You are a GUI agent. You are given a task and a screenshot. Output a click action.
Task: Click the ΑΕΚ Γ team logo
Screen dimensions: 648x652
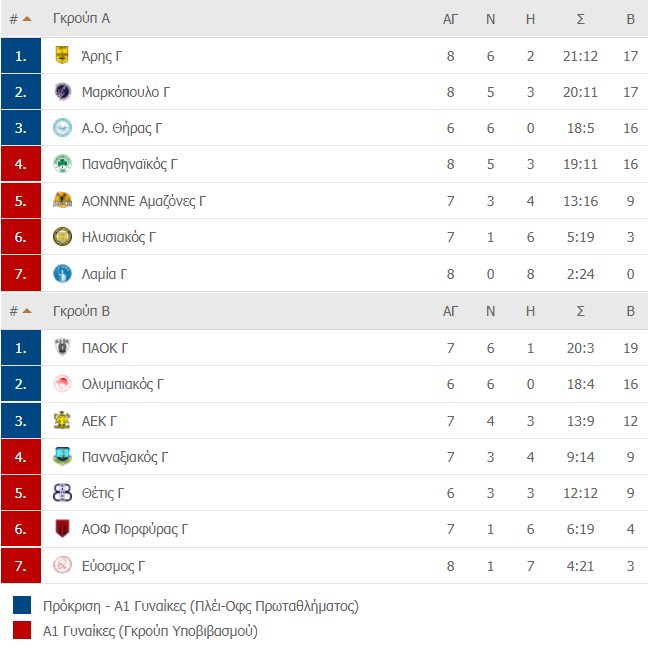(62, 420)
